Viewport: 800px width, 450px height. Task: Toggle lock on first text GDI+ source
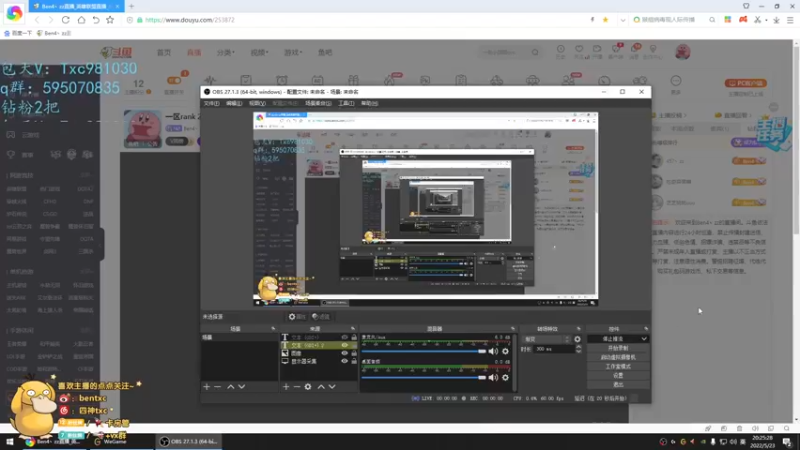point(354,337)
